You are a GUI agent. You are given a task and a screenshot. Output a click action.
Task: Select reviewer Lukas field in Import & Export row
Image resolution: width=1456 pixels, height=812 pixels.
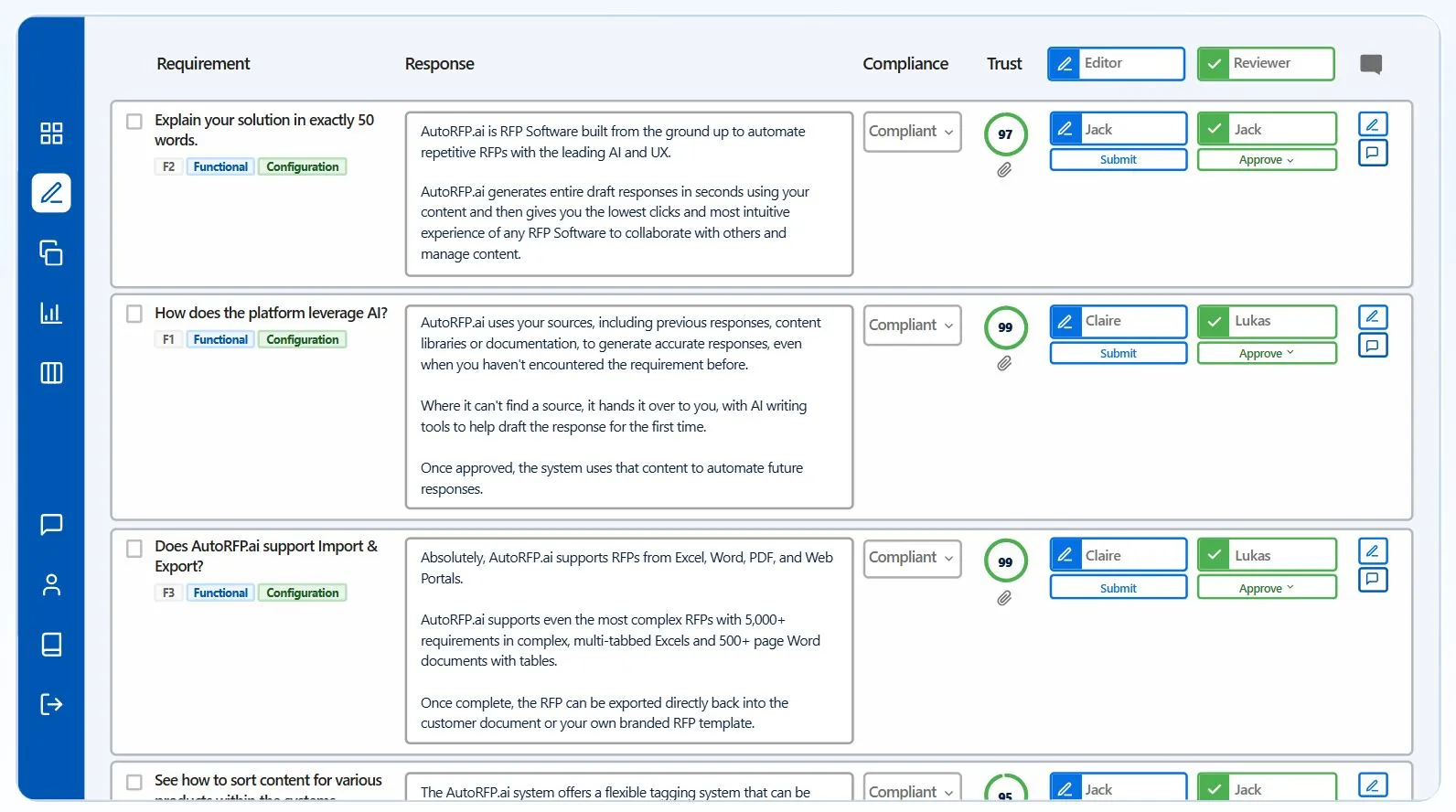click(x=1267, y=556)
